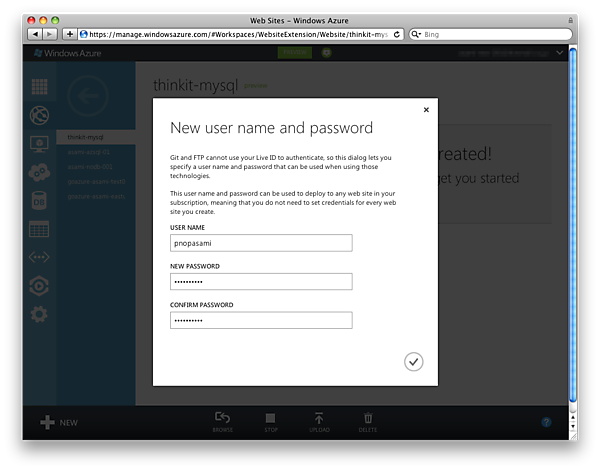
Task: Open Networks icon with angle brackets
Action: tap(39, 257)
